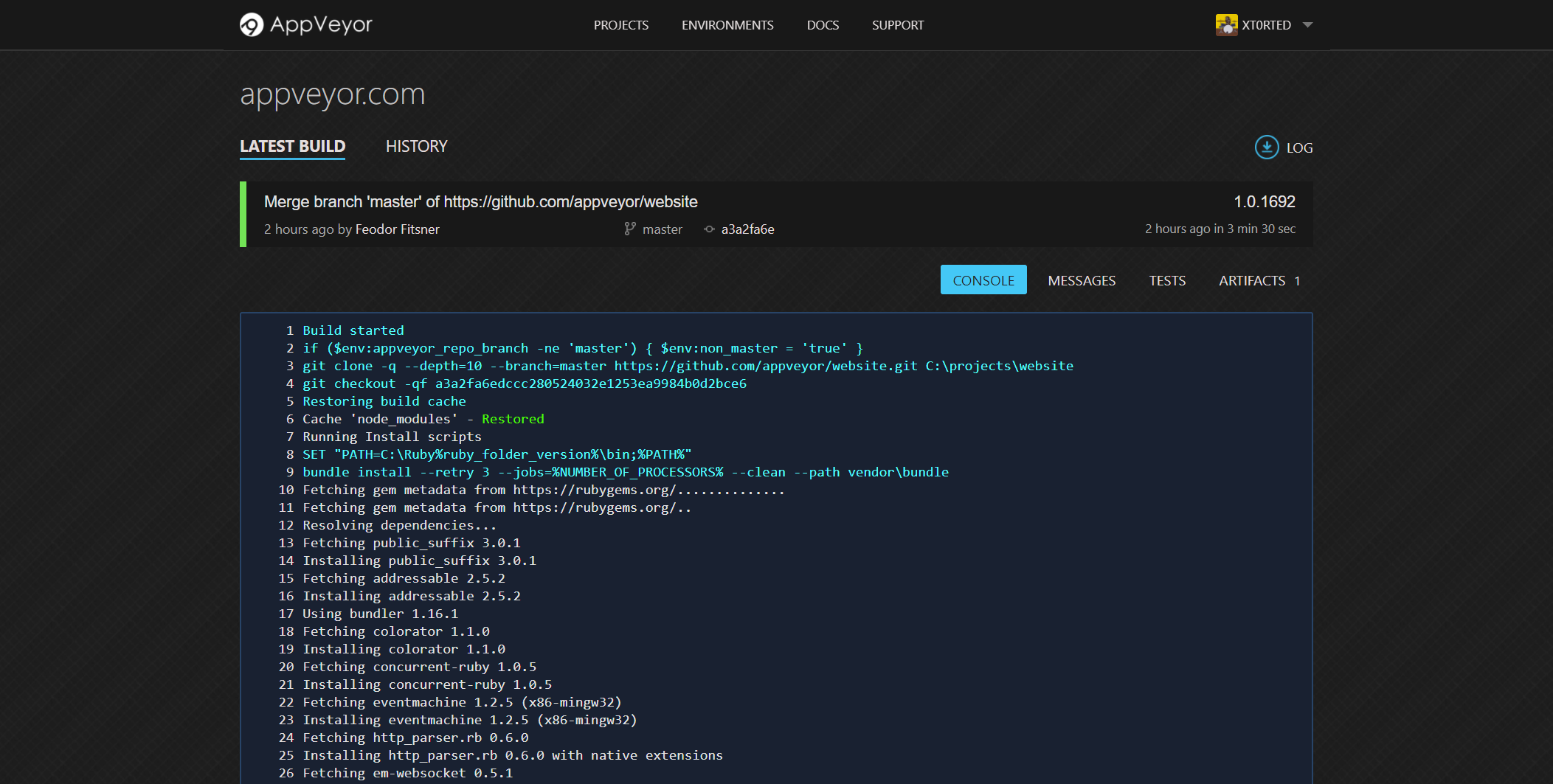Click the AppVeyor wordmark
This screenshot has height=784, width=1553.
pyautogui.click(x=321, y=25)
